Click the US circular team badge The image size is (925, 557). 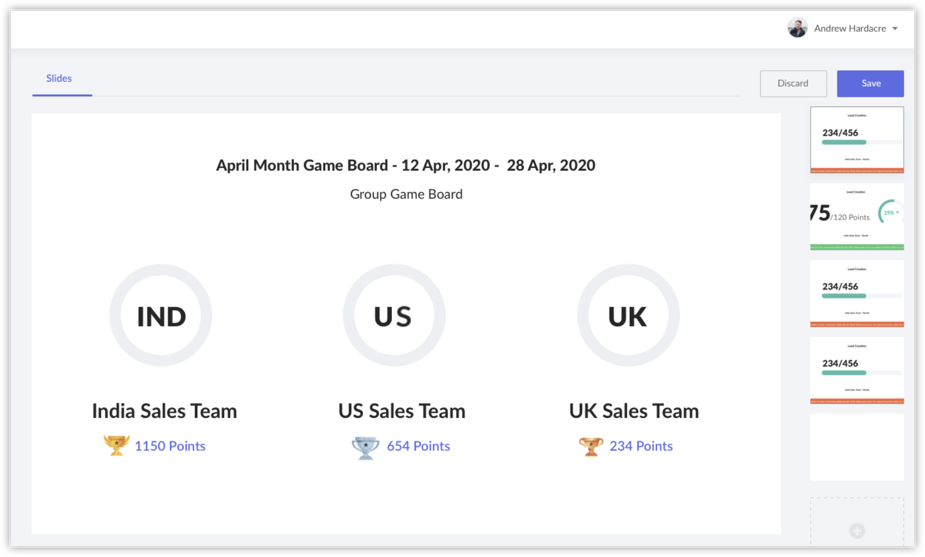(393, 316)
